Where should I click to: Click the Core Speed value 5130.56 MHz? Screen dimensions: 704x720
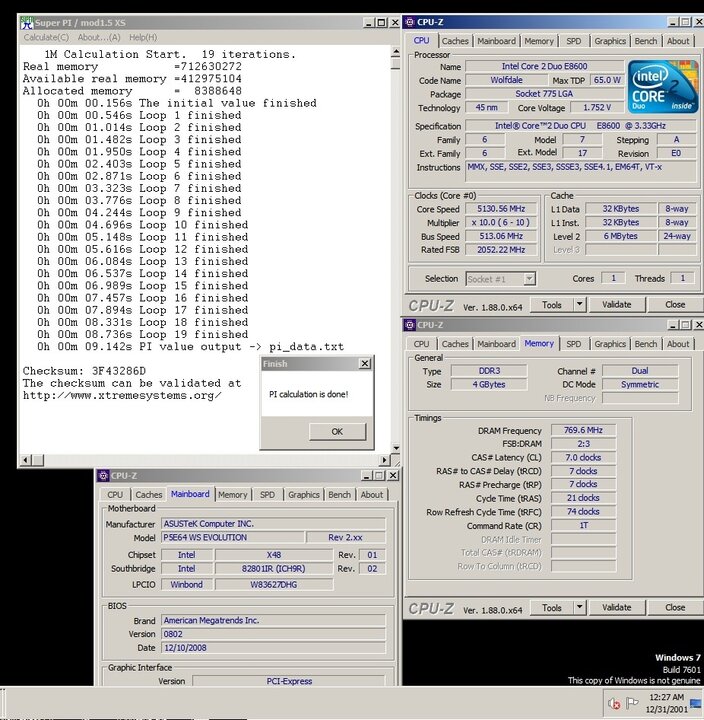click(x=501, y=209)
